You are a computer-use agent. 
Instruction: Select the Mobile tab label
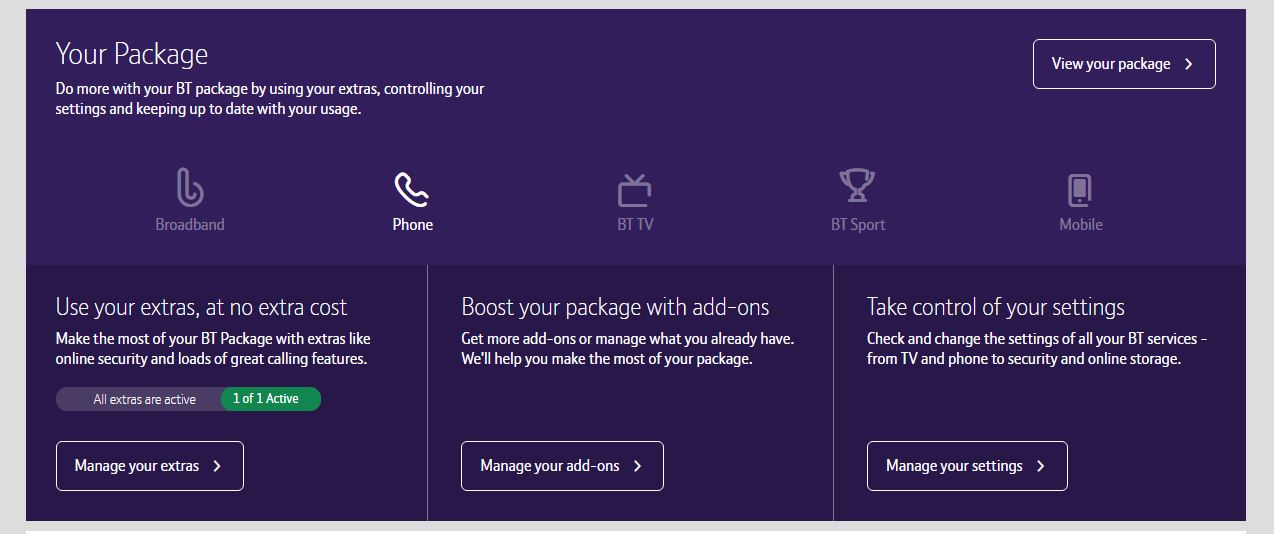coord(1080,224)
